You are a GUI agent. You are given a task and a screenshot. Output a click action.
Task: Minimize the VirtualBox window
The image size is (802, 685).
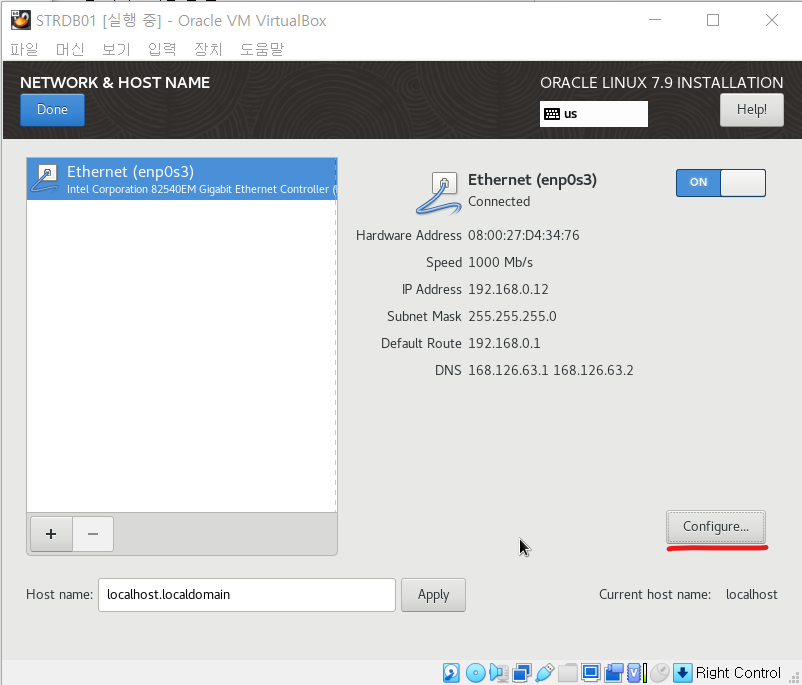pos(655,20)
